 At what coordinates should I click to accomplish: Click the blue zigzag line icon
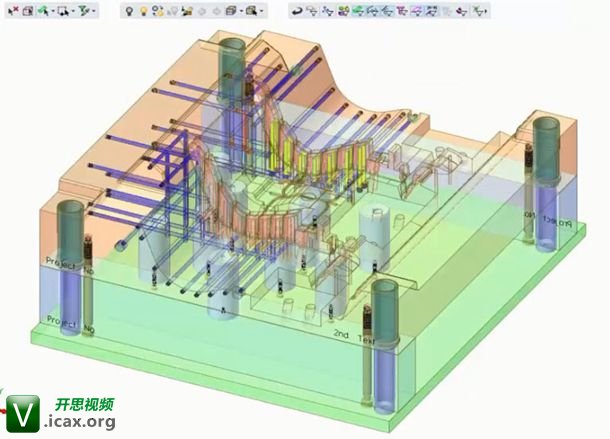tap(328, 11)
